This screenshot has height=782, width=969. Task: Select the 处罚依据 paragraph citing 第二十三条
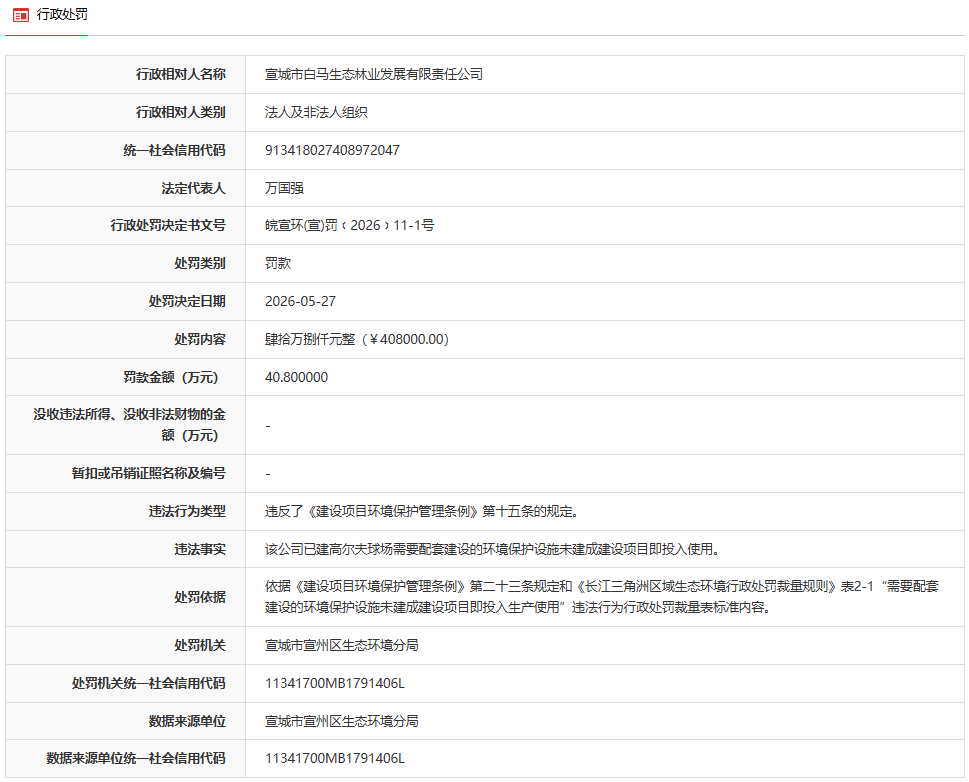click(602, 597)
